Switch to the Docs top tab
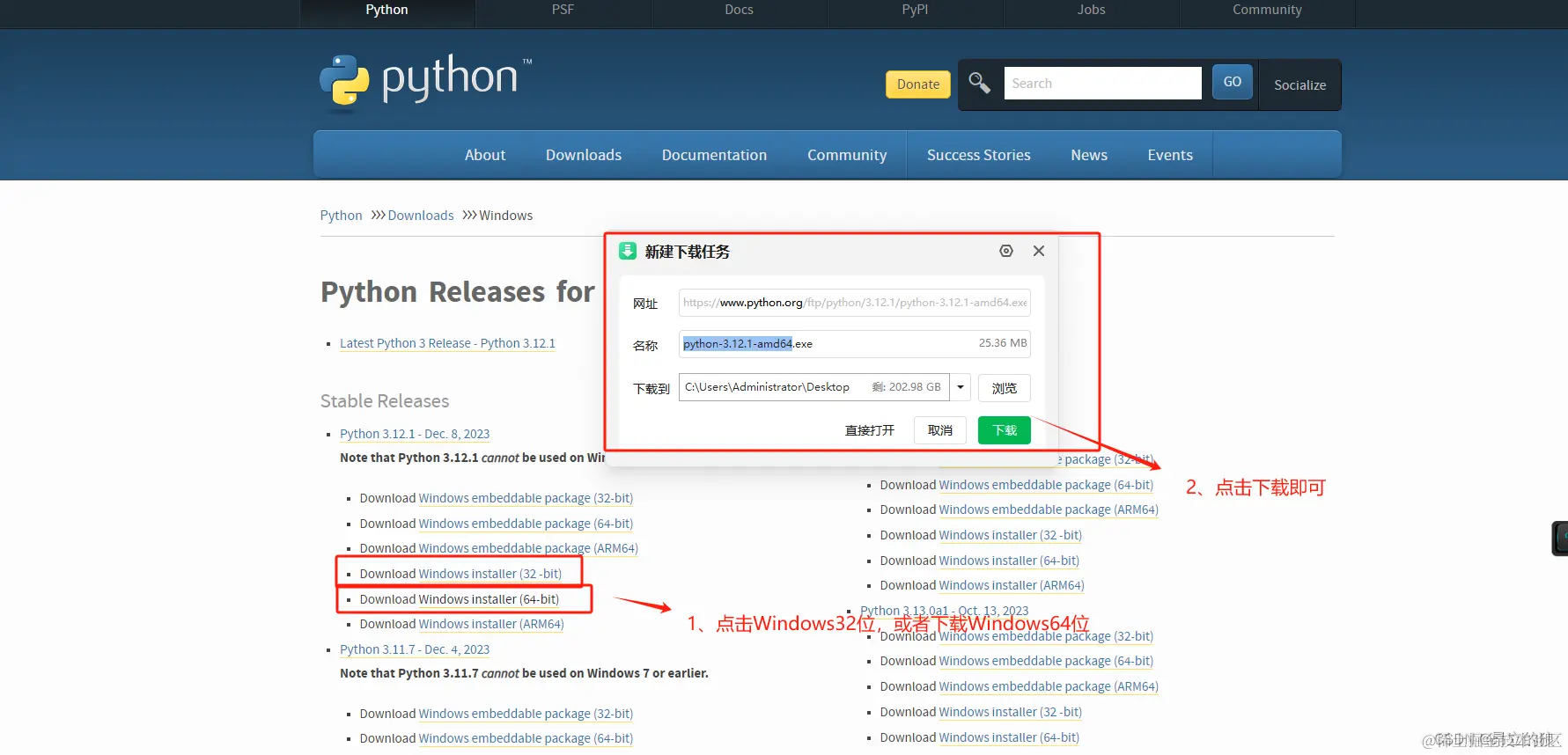Screen dimensions: 1568x755 (x=739, y=11)
